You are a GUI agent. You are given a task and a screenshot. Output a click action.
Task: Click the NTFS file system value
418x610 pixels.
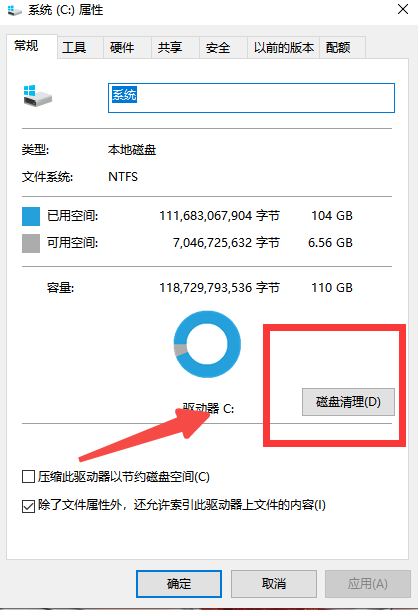pos(123,177)
